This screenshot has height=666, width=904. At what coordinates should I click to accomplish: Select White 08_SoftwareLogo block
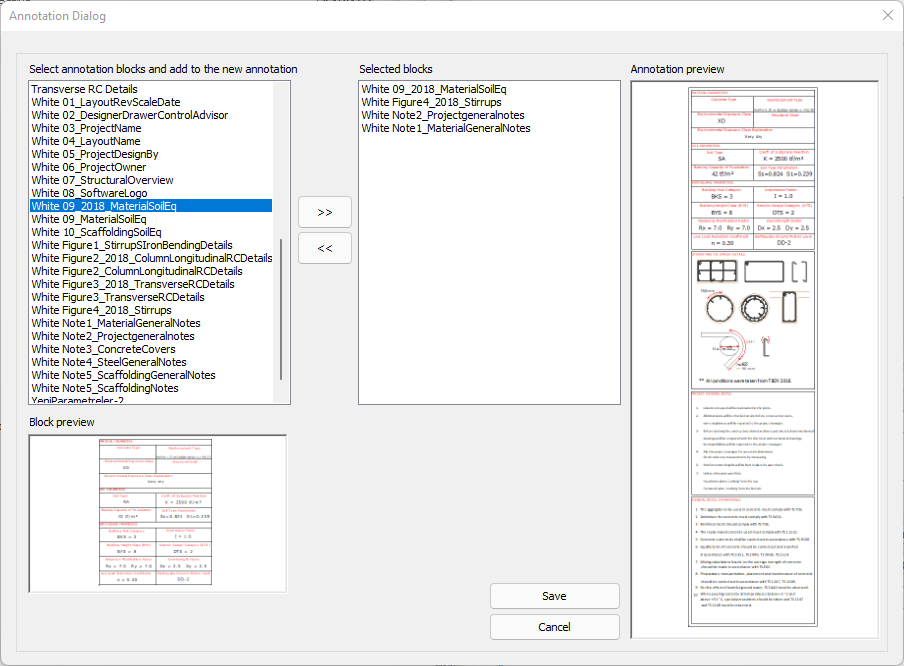(x=89, y=193)
